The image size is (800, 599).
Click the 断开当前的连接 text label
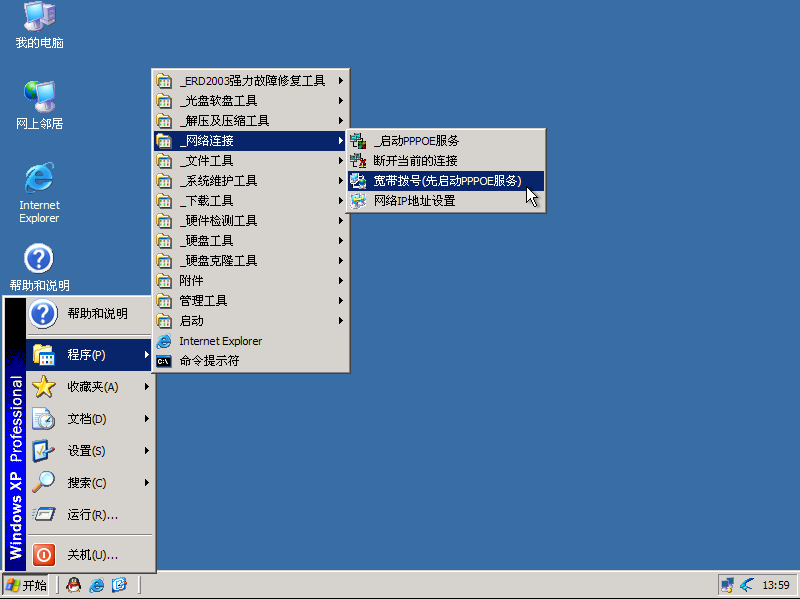(415, 161)
